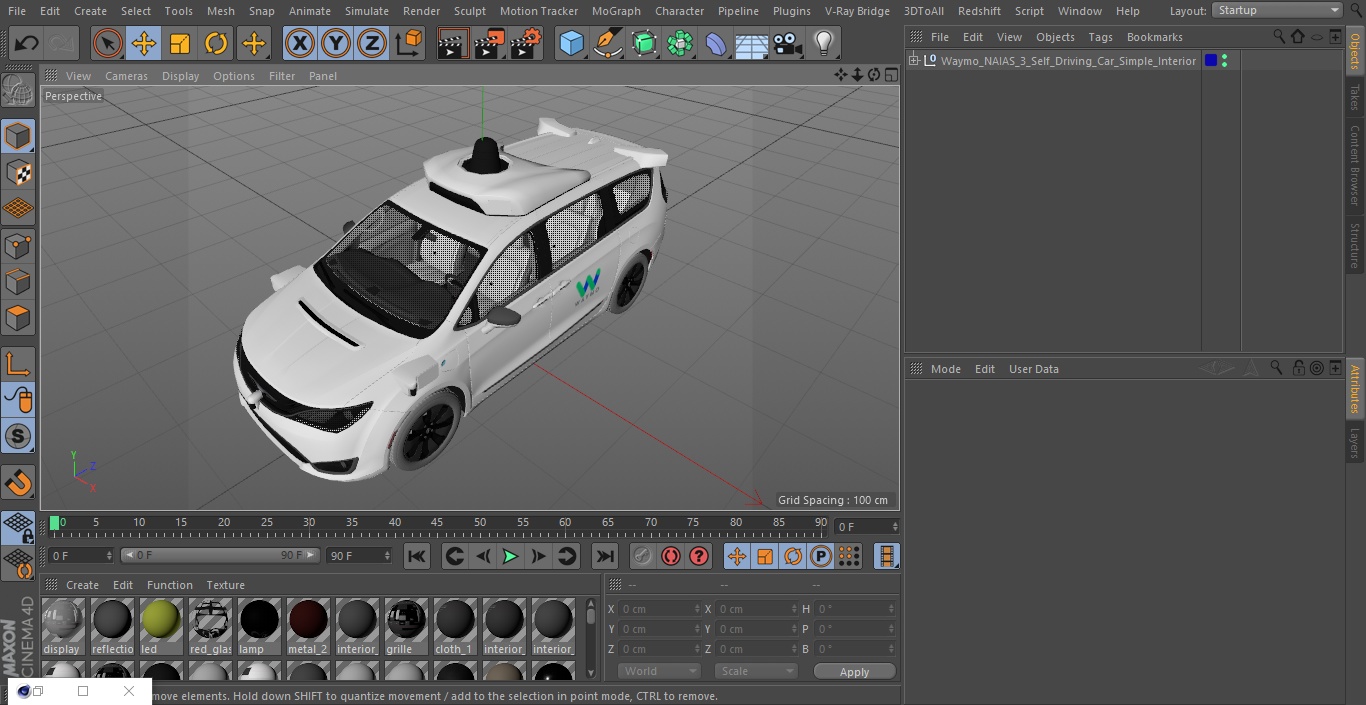The image size is (1366, 705).
Task: Click the Undo arrow icon
Action: (27, 43)
